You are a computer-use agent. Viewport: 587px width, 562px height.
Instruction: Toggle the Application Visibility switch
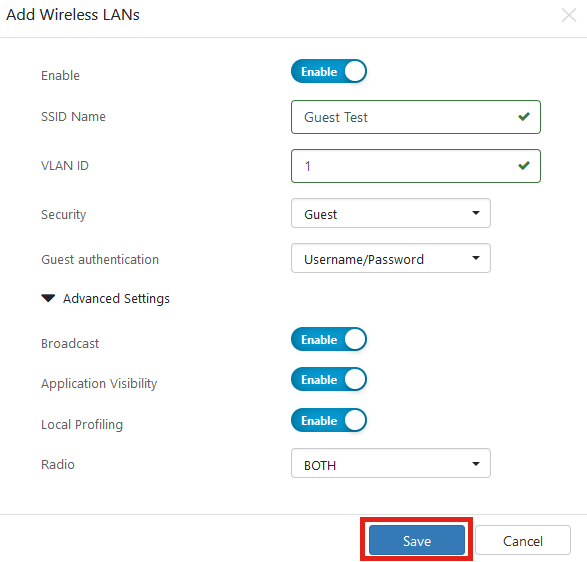[x=329, y=379]
